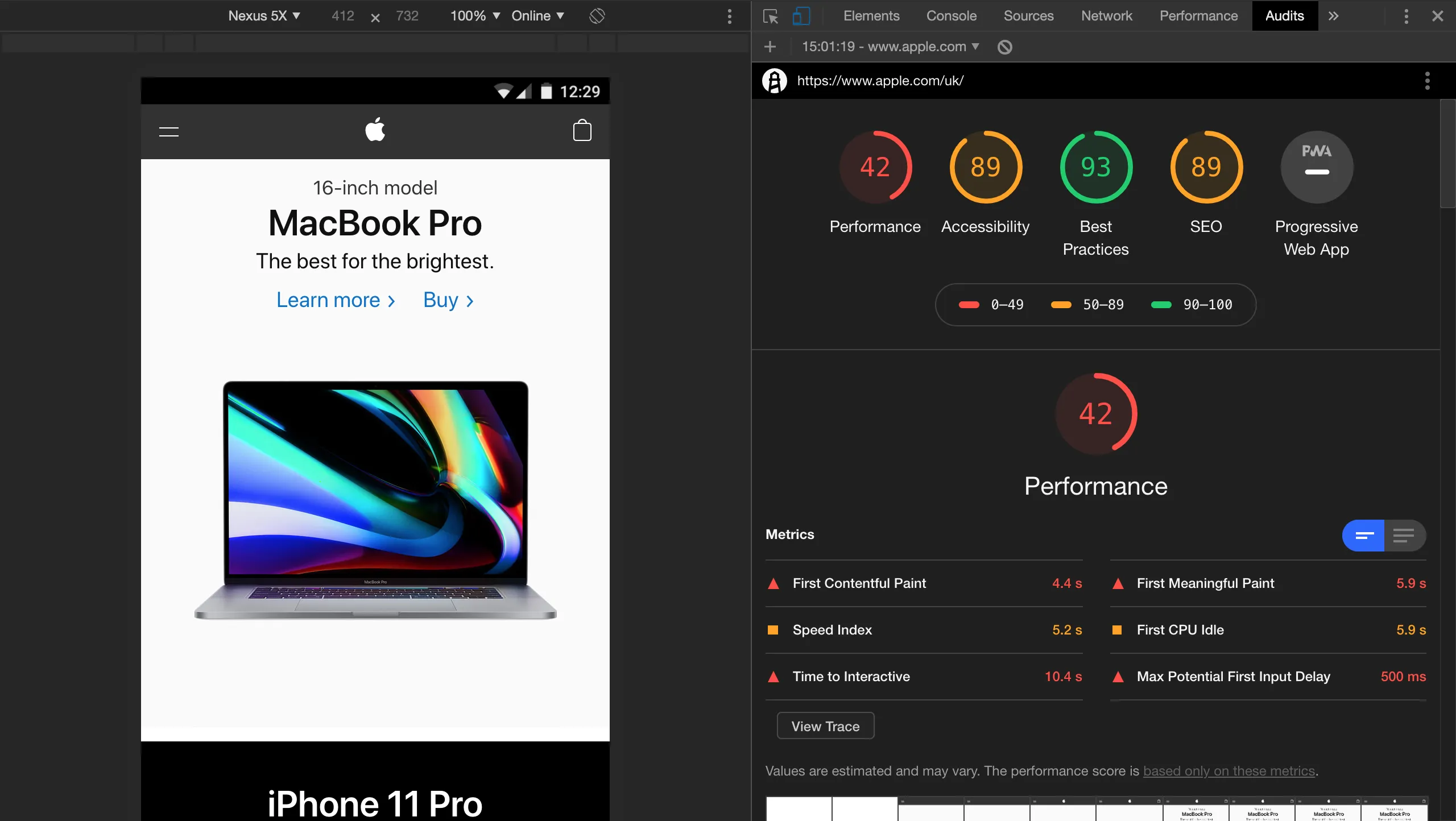Viewport: 1456px width, 821px height.
Task: Click the Performance 42 score gauge
Action: (x=875, y=167)
